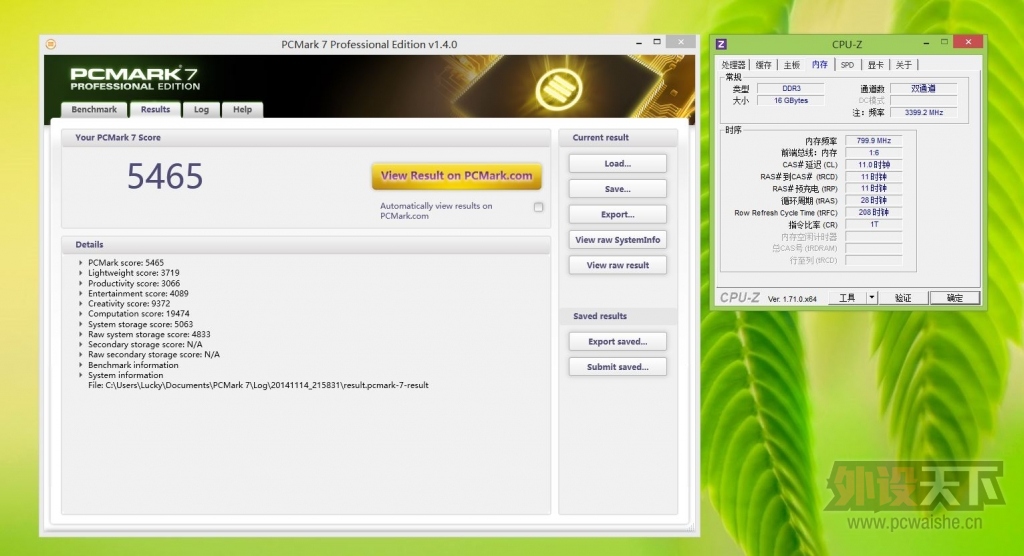Expand the Computation score: 19474 row

81,314
